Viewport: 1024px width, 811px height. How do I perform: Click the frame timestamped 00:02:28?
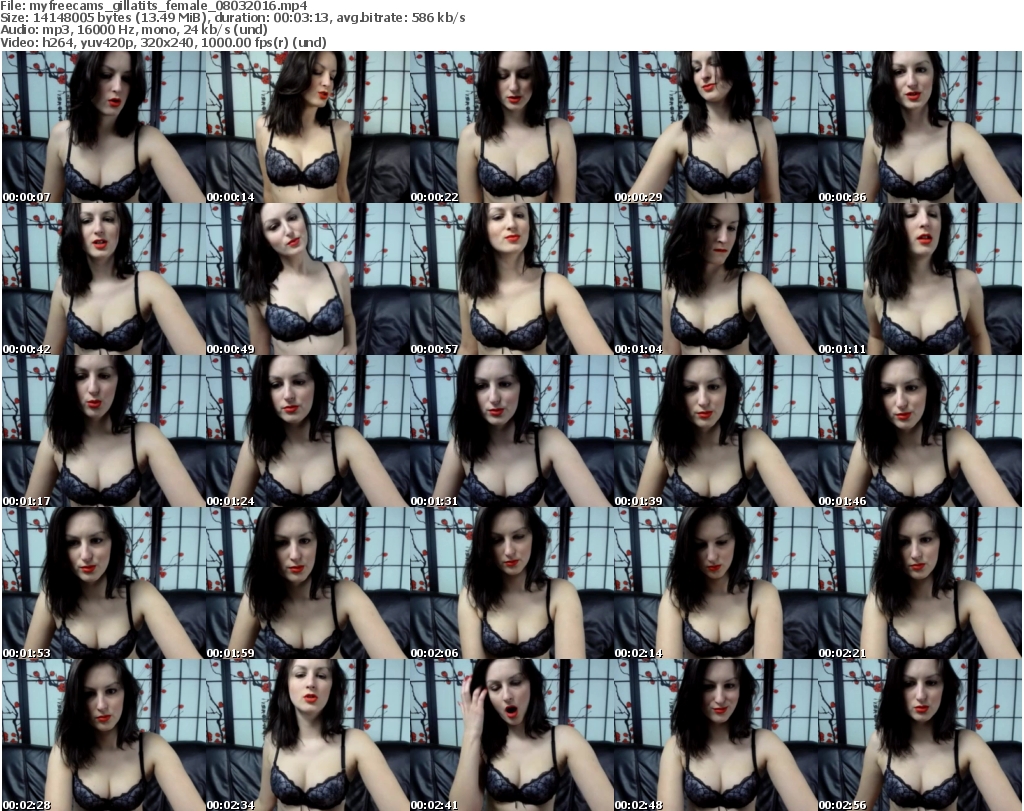[104, 735]
